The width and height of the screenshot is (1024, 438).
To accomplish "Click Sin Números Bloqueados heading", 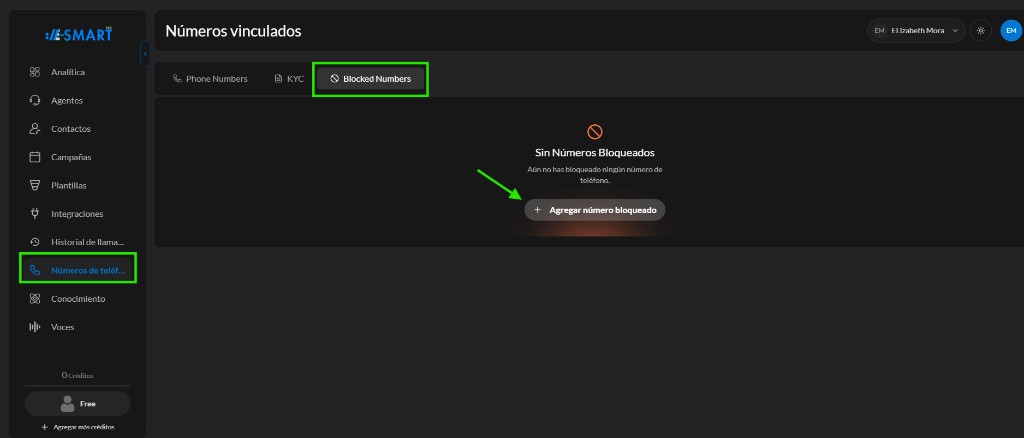I will coord(595,153).
